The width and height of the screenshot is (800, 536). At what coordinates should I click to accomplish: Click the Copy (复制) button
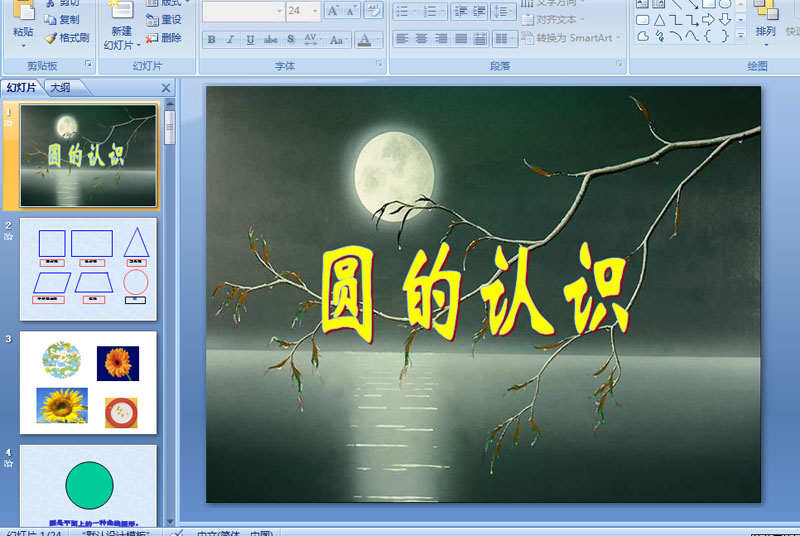coord(62,19)
